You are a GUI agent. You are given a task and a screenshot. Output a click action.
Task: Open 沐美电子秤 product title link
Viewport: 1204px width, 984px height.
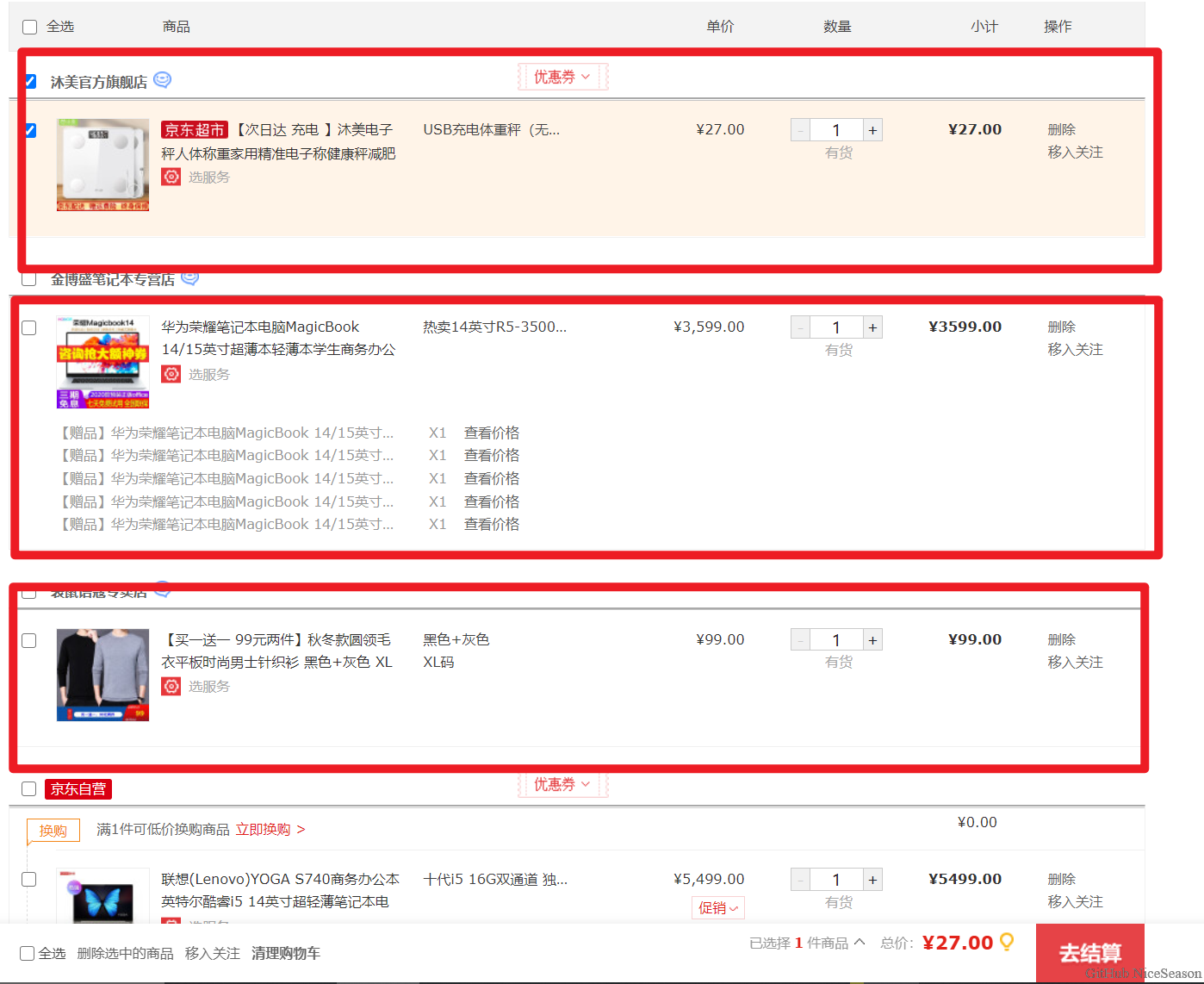click(278, 141)
